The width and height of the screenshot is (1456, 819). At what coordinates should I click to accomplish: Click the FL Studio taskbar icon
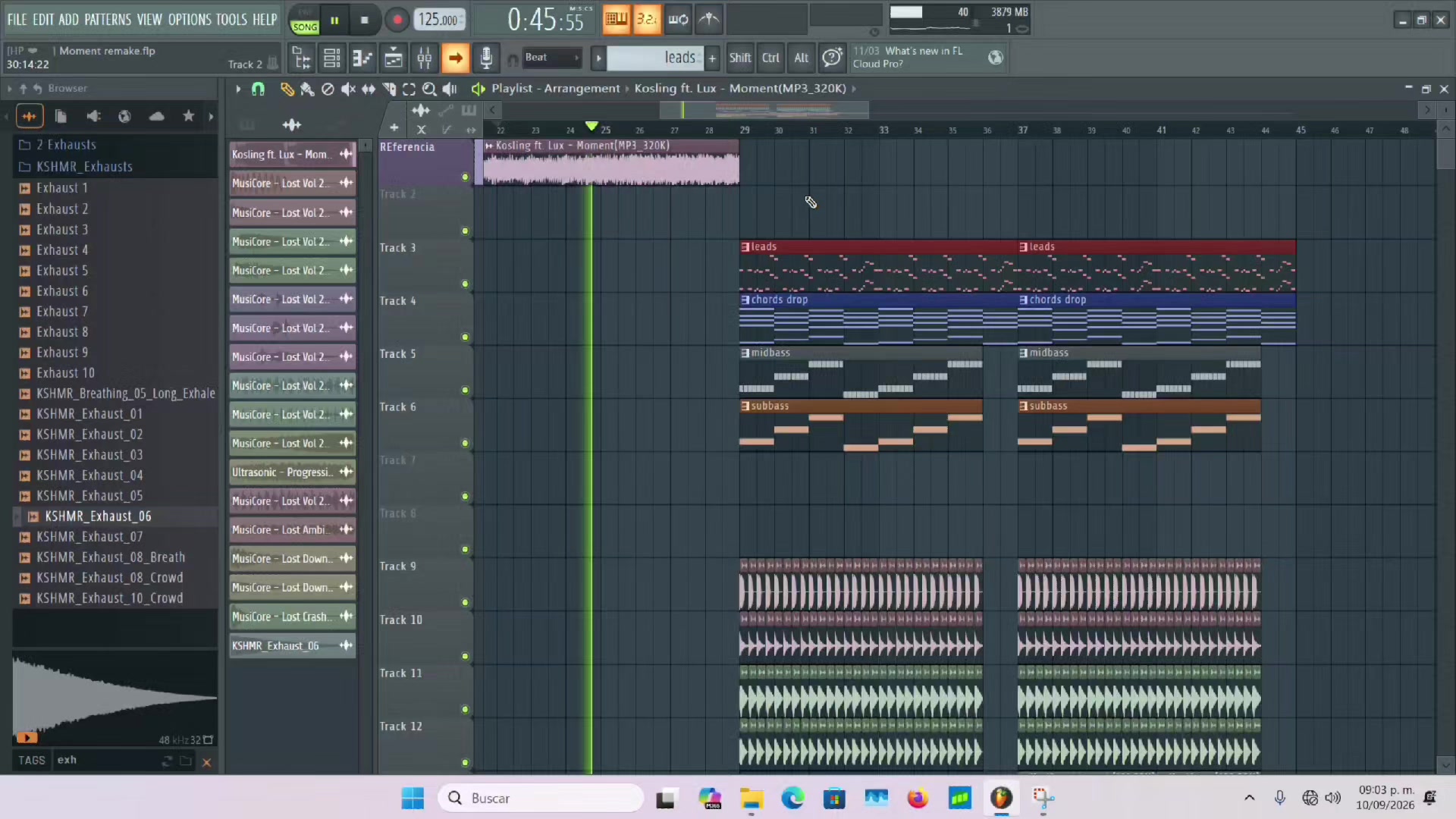tap(1001, 798)
